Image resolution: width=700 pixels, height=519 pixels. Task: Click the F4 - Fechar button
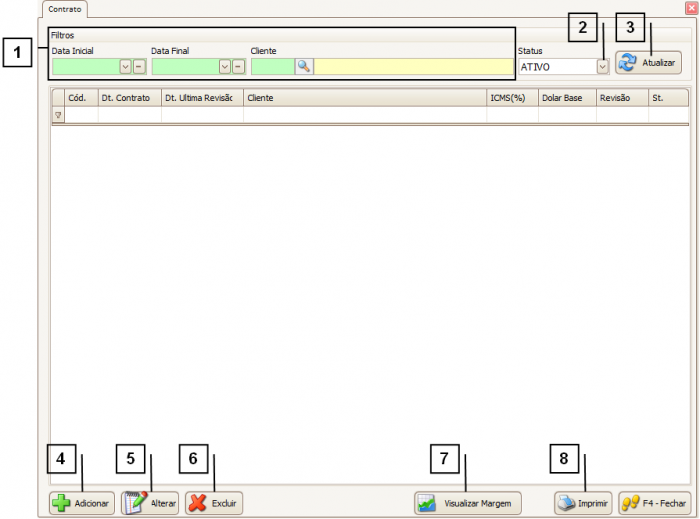point(654,503)
